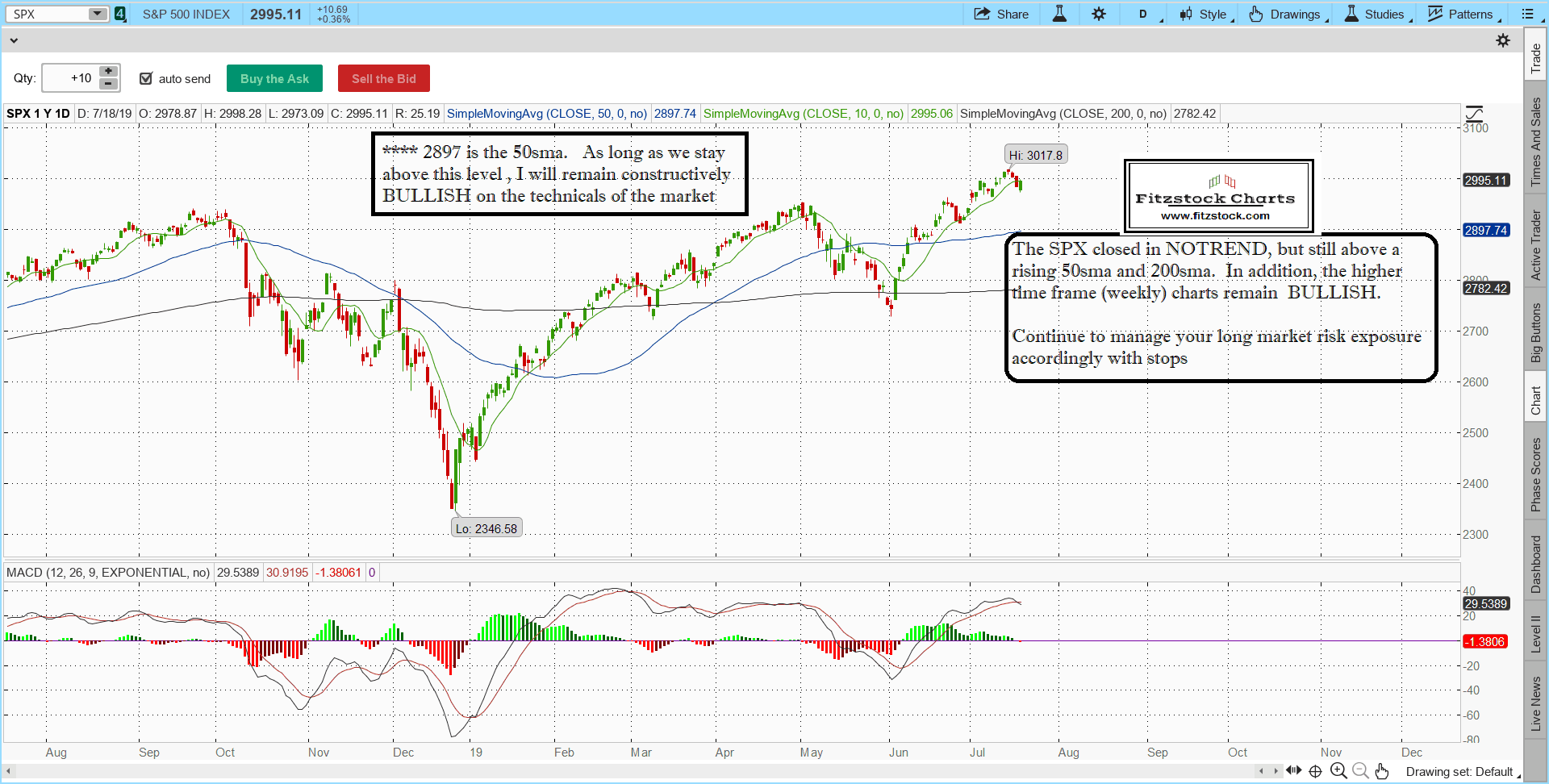Click the zoom out magnifier icon
Image resolution: width=1549 pixels, height=784 pixels.
click(1360, 771)
